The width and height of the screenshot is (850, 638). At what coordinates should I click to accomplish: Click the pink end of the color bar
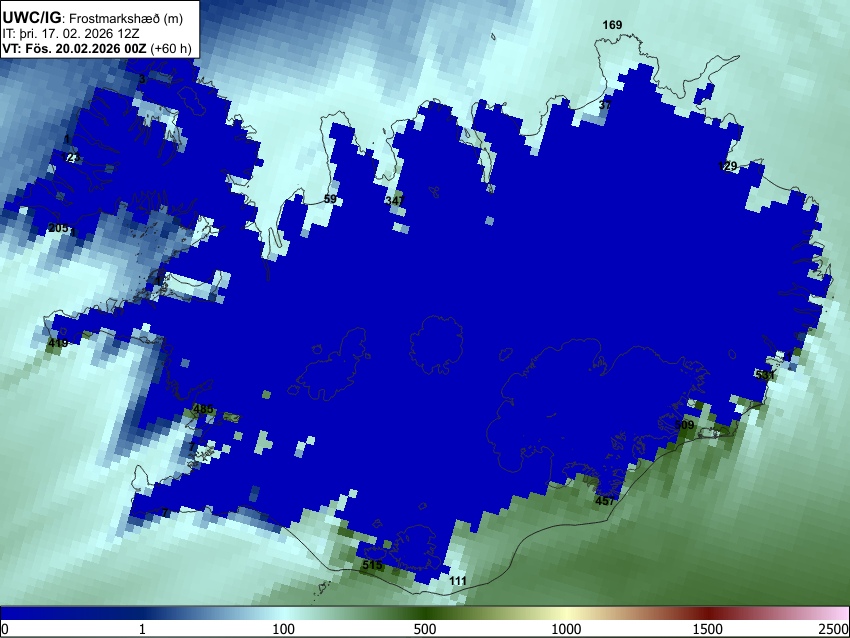click(838, 614)
